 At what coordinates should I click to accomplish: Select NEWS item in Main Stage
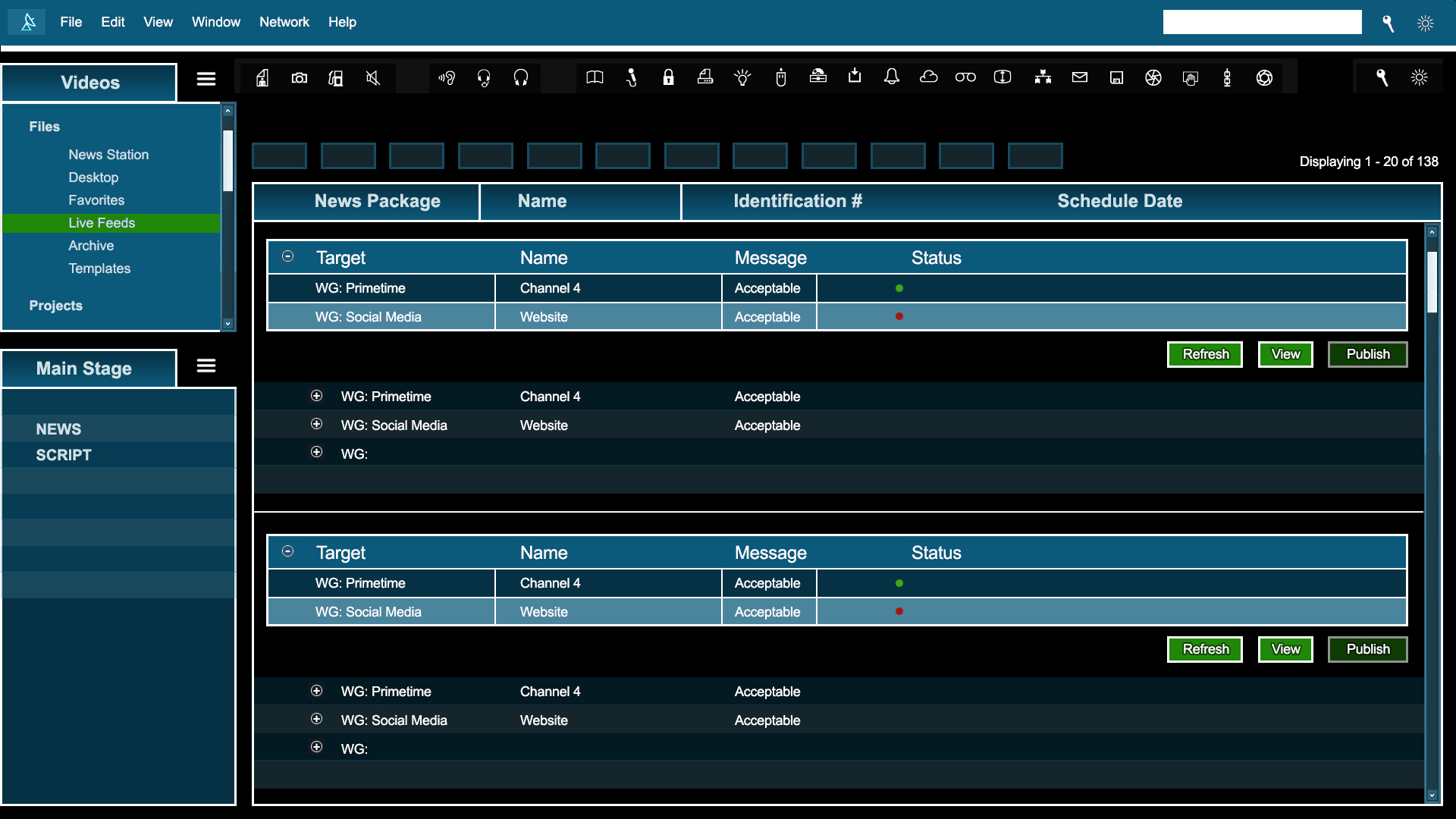coord(58,429)
